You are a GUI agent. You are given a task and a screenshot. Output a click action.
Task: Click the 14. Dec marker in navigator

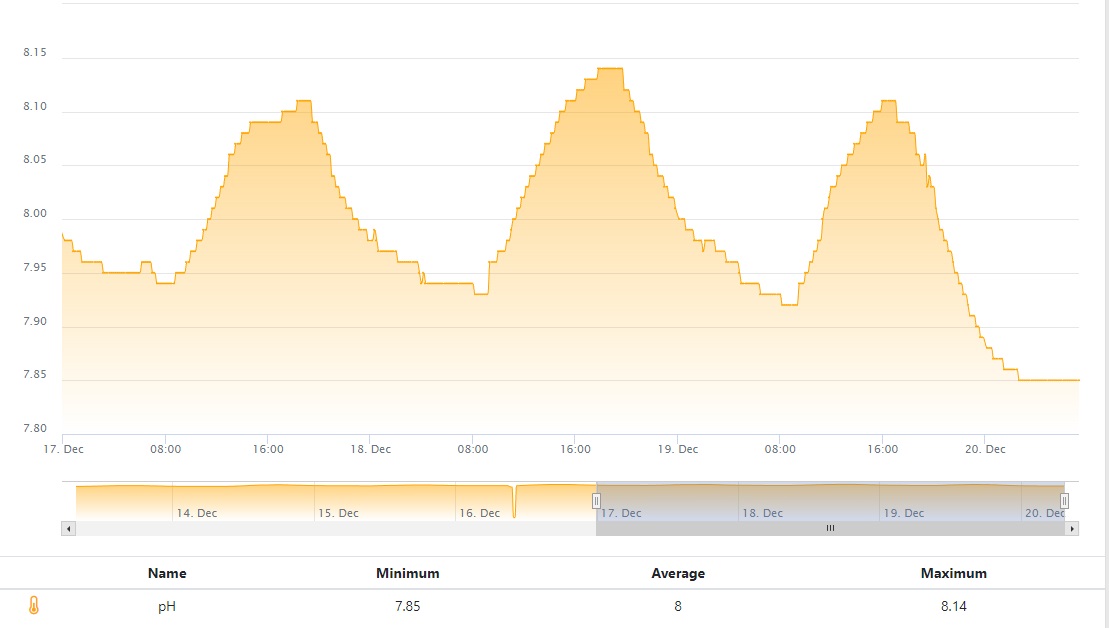[197, 513]
